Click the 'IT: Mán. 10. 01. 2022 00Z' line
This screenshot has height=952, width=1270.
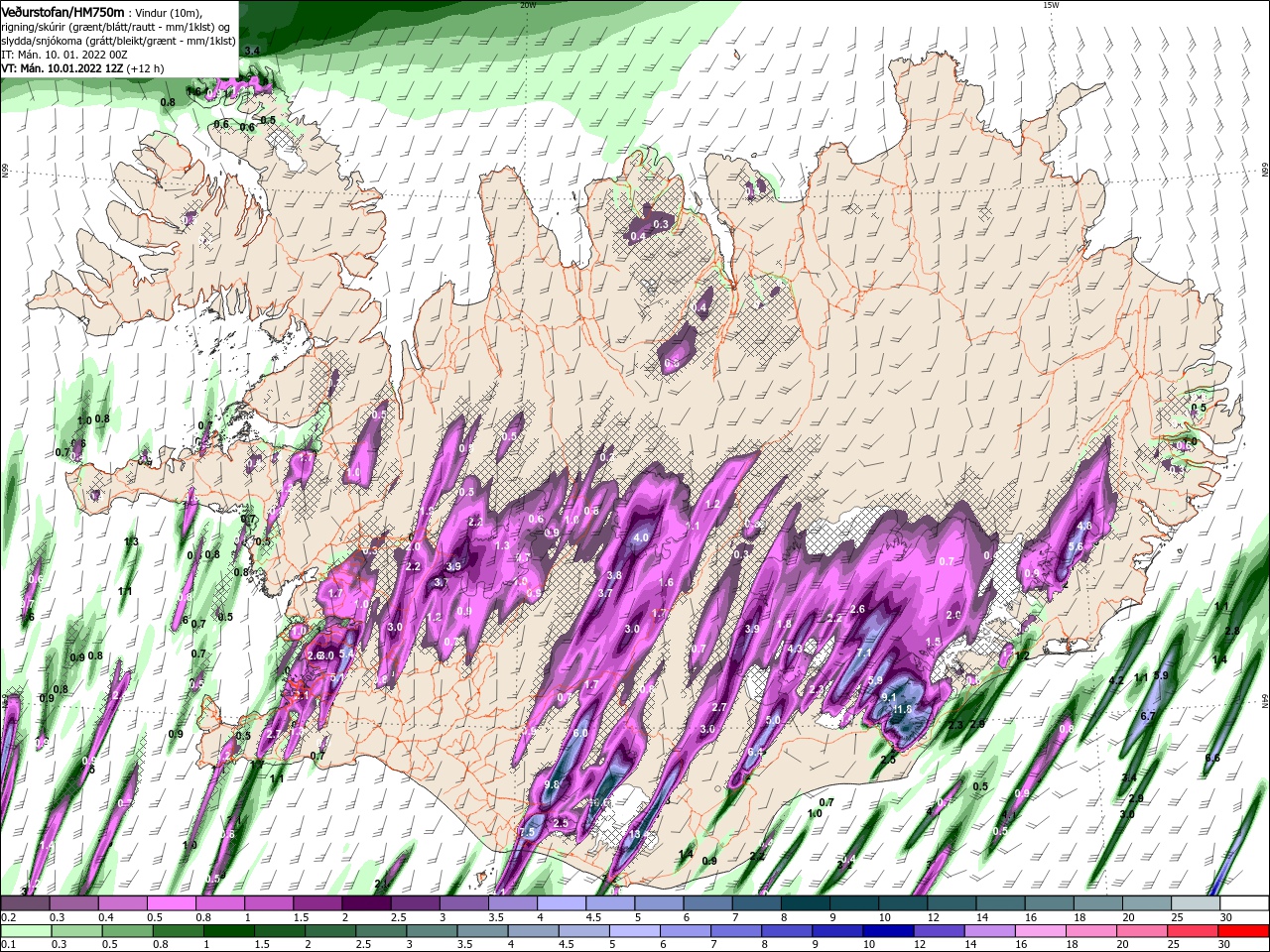tap(63, 55)
